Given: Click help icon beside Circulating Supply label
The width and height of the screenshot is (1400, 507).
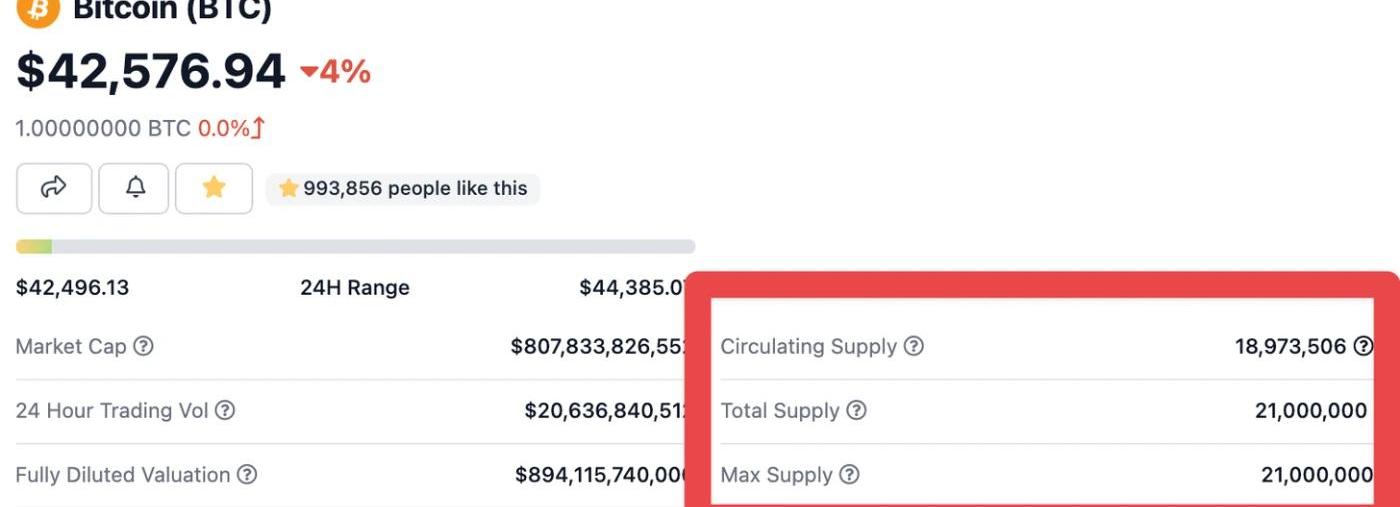Looking at the screenshot, I should 914,346.
